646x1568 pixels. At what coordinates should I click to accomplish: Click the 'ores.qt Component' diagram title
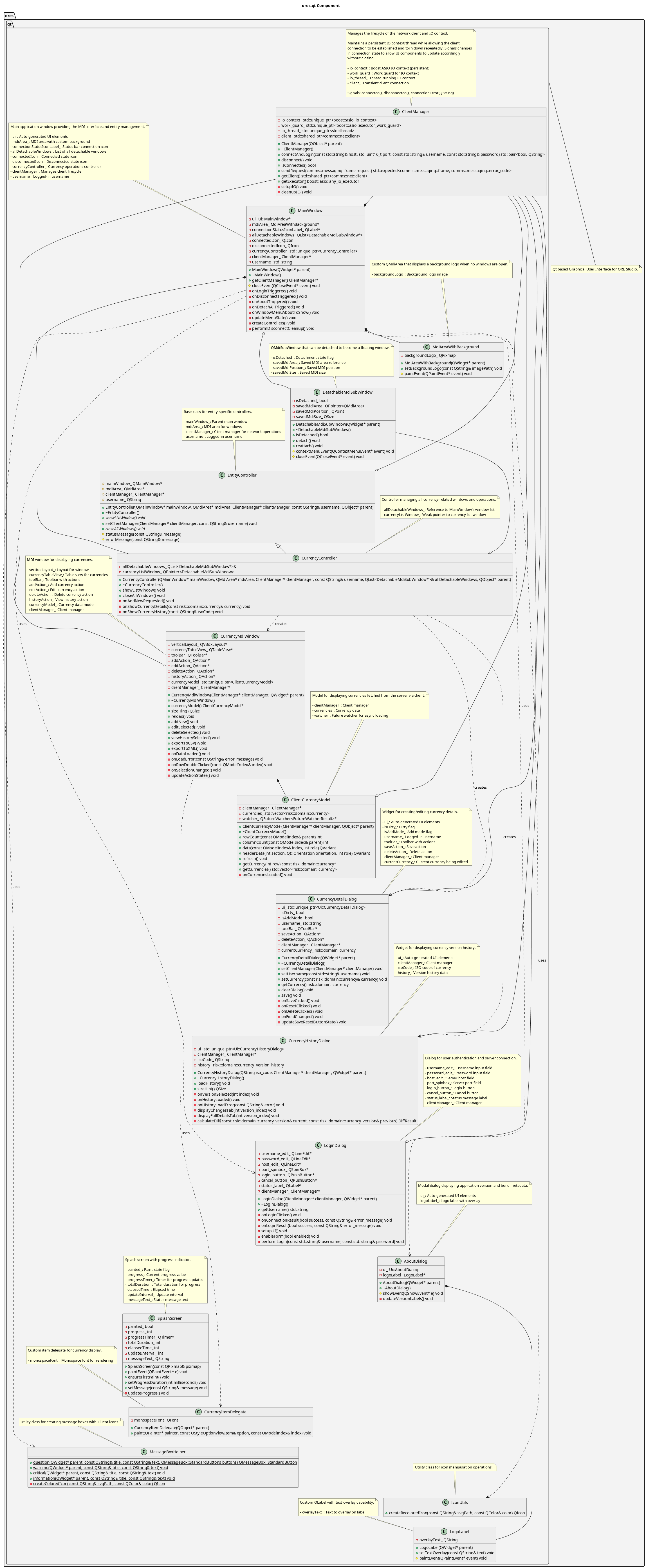321,5
